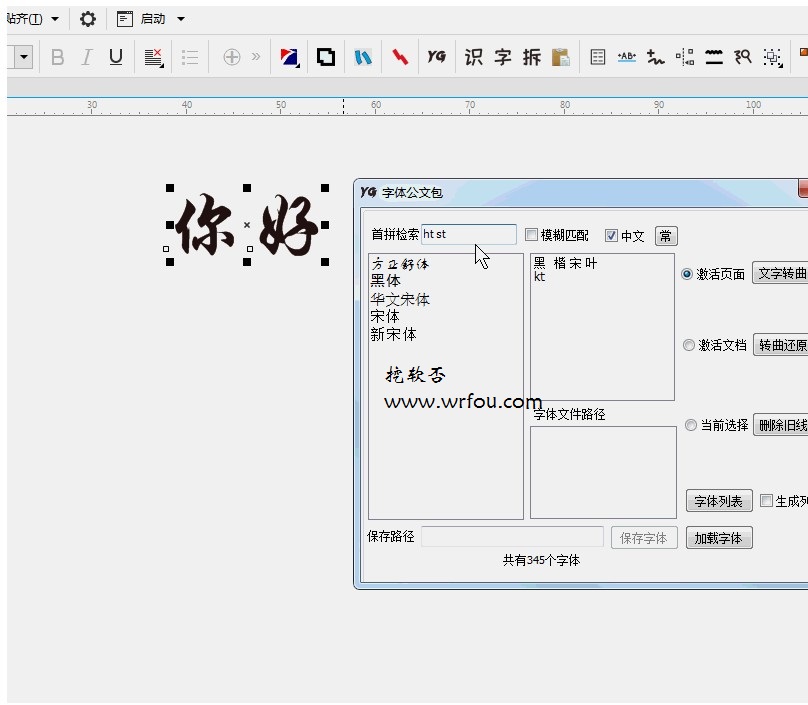
Task: Click the 拆 split text icon
Action: [x=532, y=57]
